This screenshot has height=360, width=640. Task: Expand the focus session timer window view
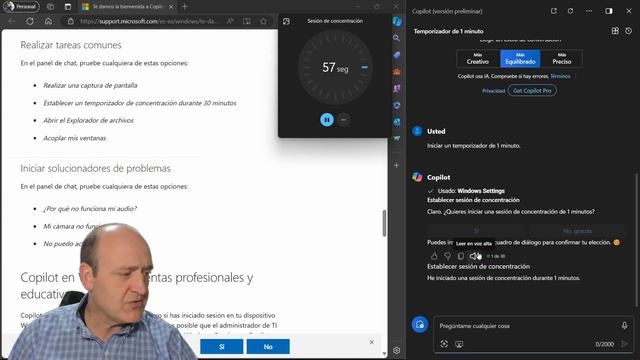click(x=286, y=21)
